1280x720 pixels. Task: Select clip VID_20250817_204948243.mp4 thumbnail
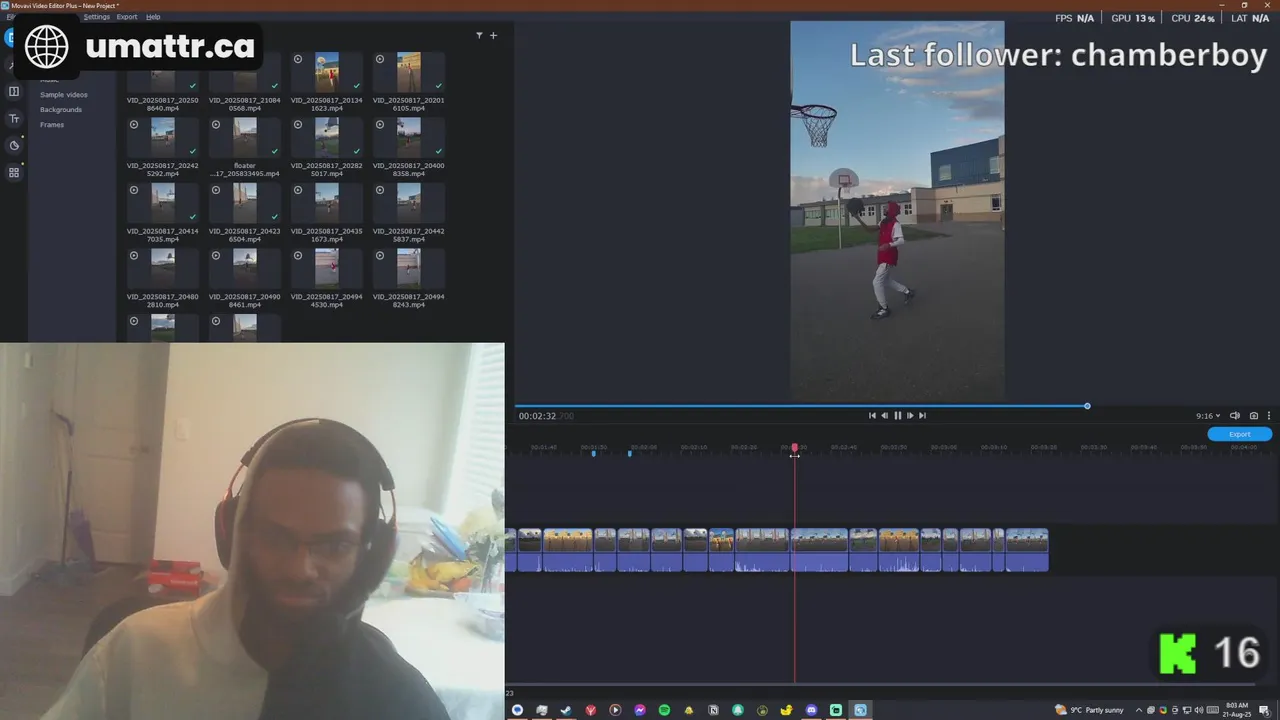pos(409,268)
